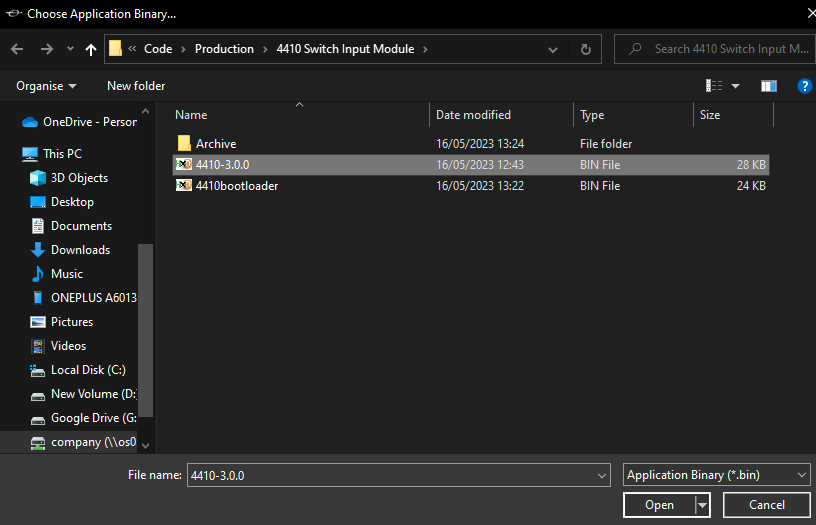816x525 pixels.
Task: Select the 4410-3.0.0 BIN file icon
Action: click(184, 164)
